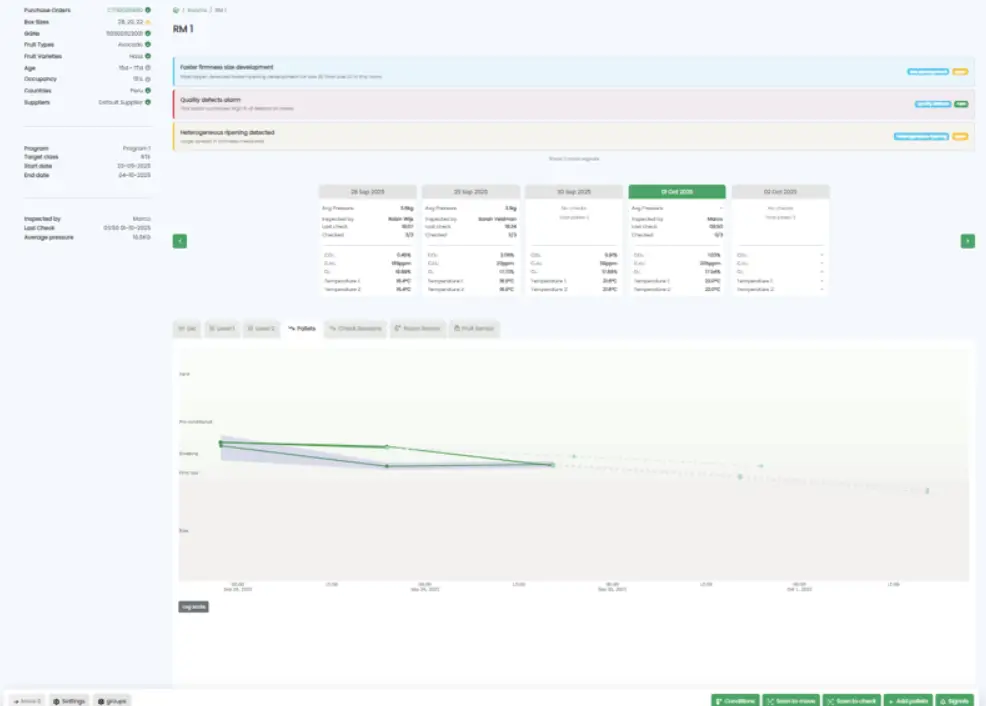Click the home icon in the breadcrumb
Viewport: 986px width, 706px height.
[176, 10]
